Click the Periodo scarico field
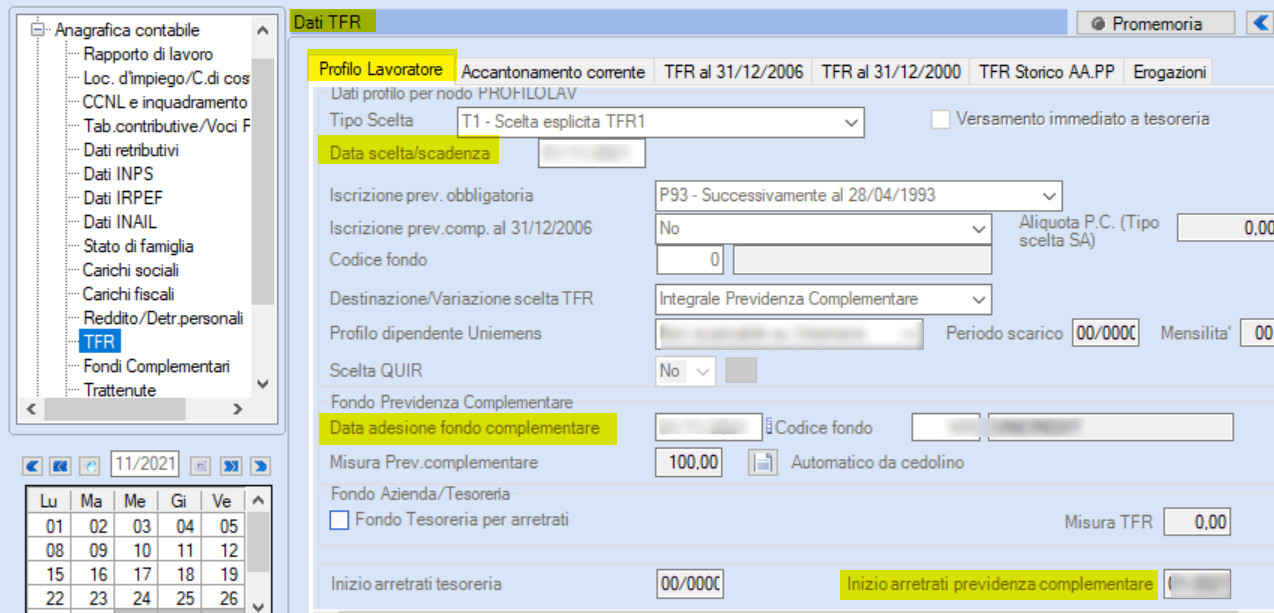The height and width of the screenshot is (613, 1274). [1106, 333]
